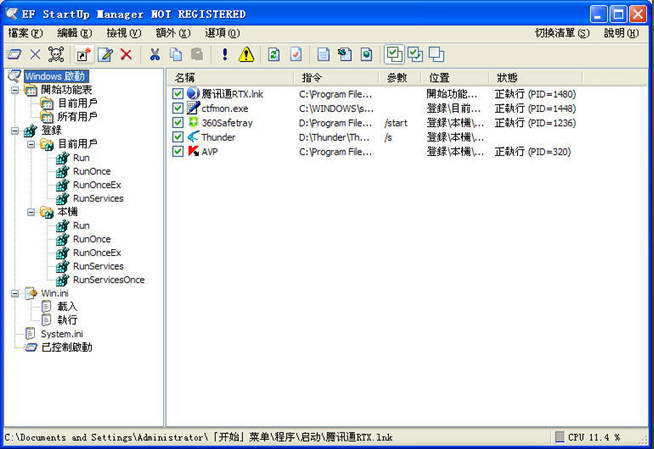Select 所有用戶 under 開始功能表

point(78,117)
